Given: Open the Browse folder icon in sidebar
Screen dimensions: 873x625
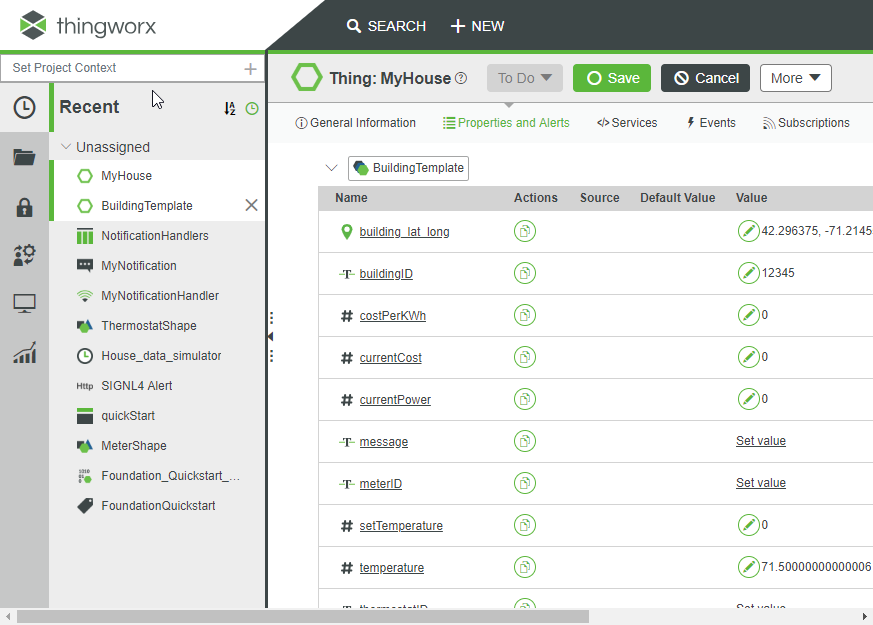Looking at the screenshot, I should [x=24, y=158].
